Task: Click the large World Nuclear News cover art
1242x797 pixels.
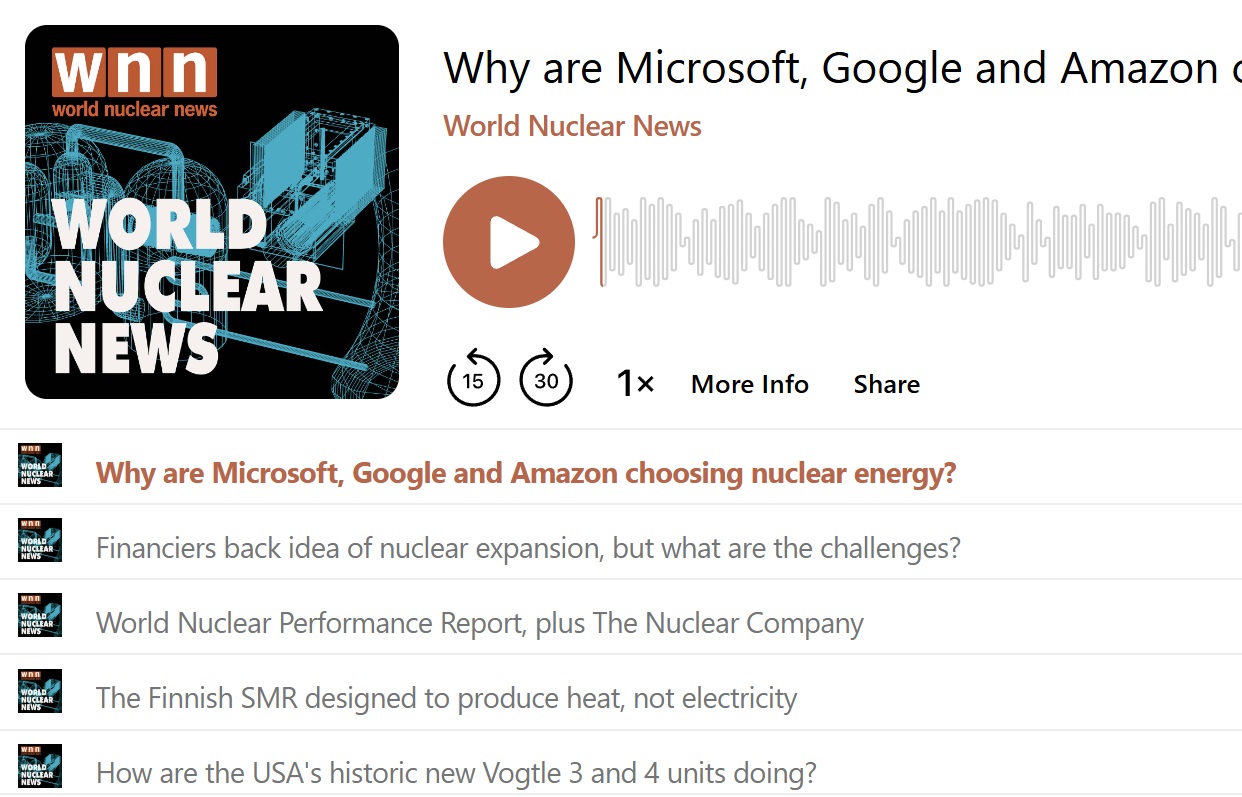Action: tap(212, 212)
